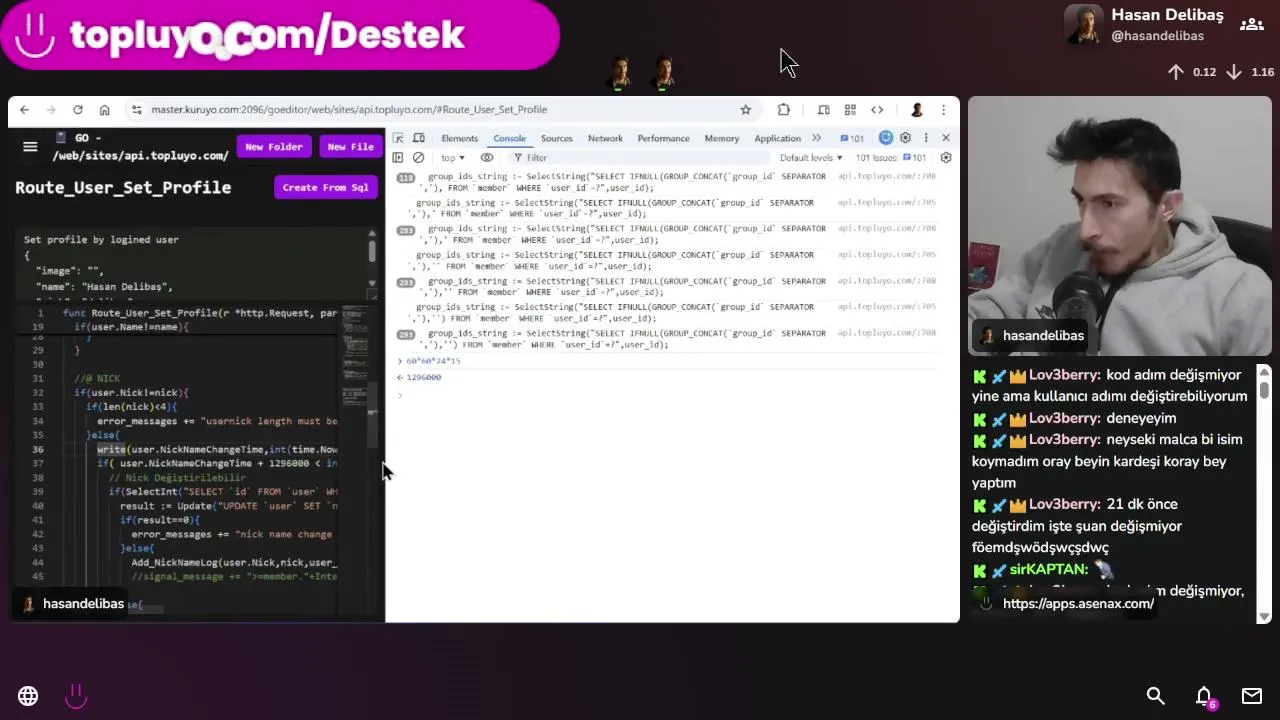The height and width of the screenshot is (720, 1280).
Task: Select the Console tab
Action: click(509, 138)
